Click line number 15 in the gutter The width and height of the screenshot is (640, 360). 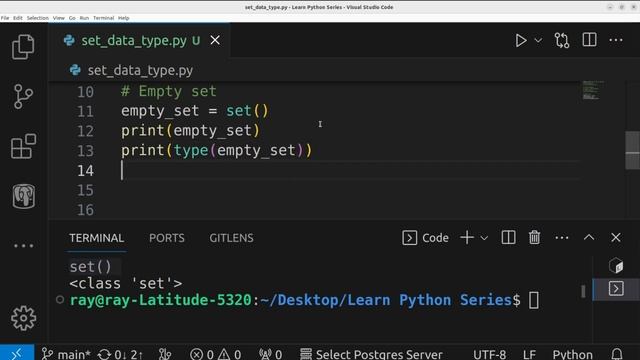(x=85, y=190)
